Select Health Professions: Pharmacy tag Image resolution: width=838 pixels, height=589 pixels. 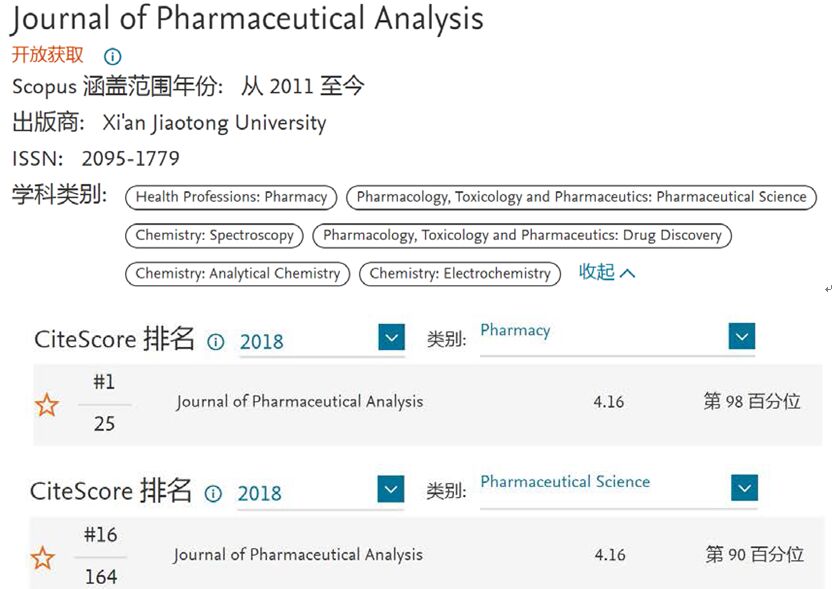[x=231, y=197]
